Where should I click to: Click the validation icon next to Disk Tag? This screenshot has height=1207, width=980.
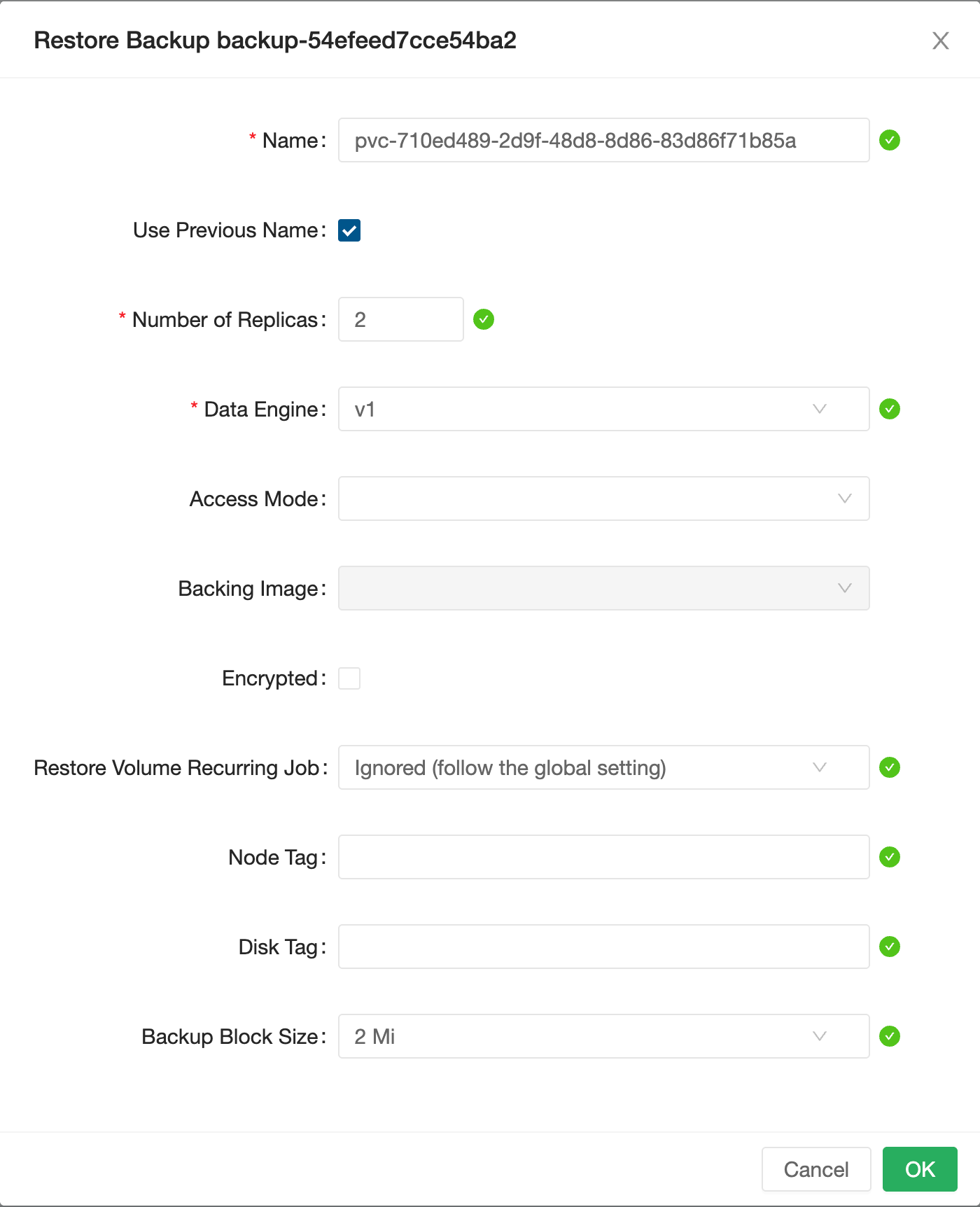[x=890, y=947]
